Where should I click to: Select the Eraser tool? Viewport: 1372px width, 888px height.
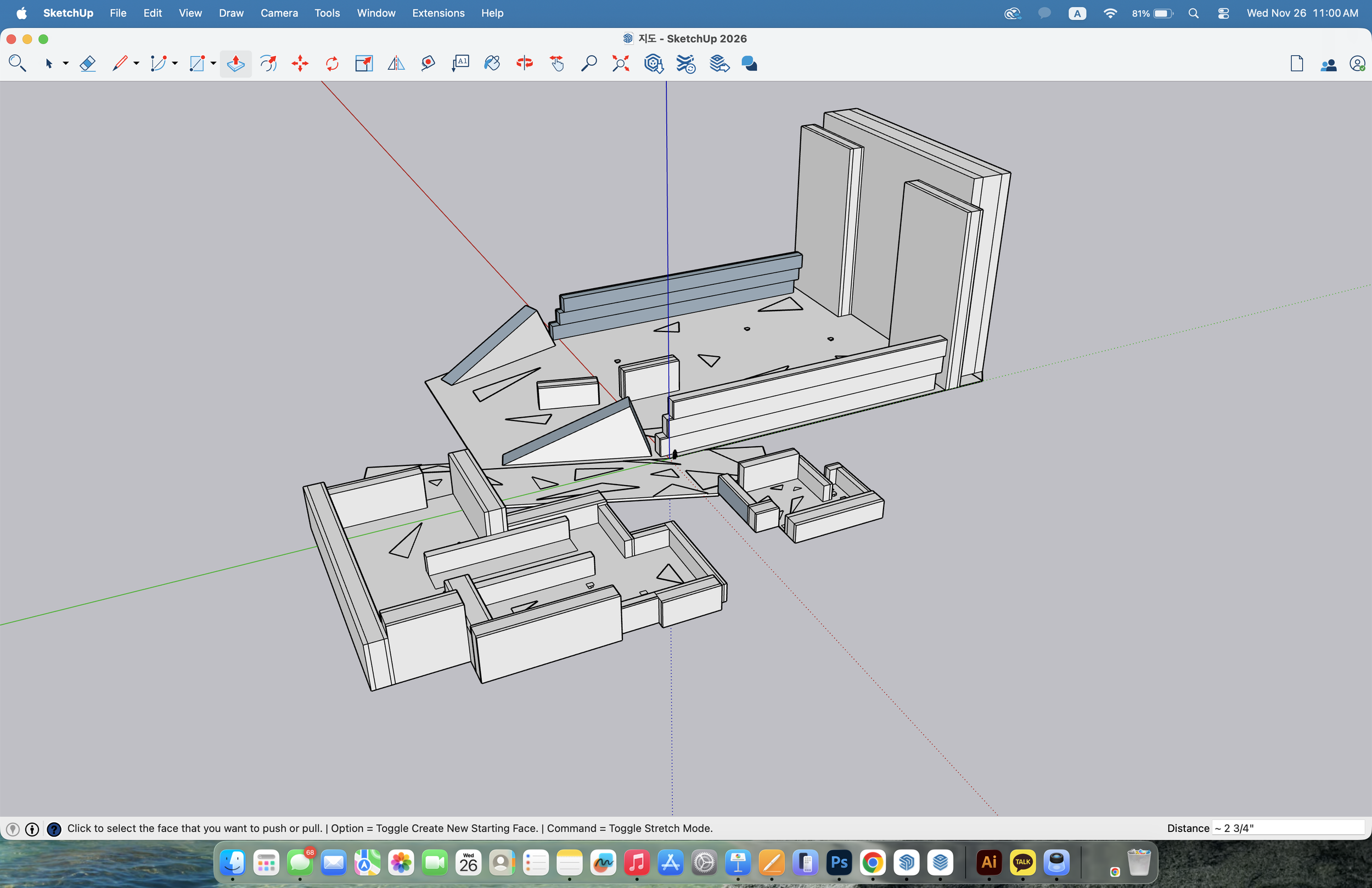tap(88, 64)
